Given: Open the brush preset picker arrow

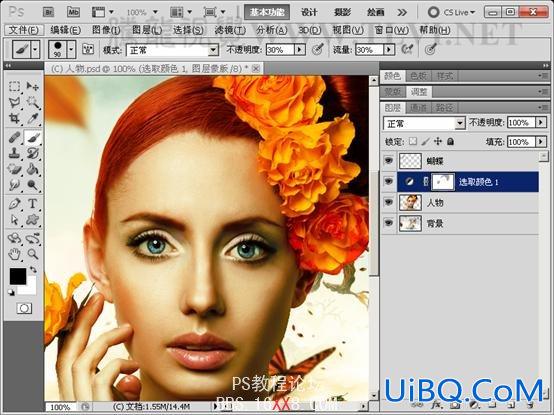Looking at the screenshot, I should point(71,49).
